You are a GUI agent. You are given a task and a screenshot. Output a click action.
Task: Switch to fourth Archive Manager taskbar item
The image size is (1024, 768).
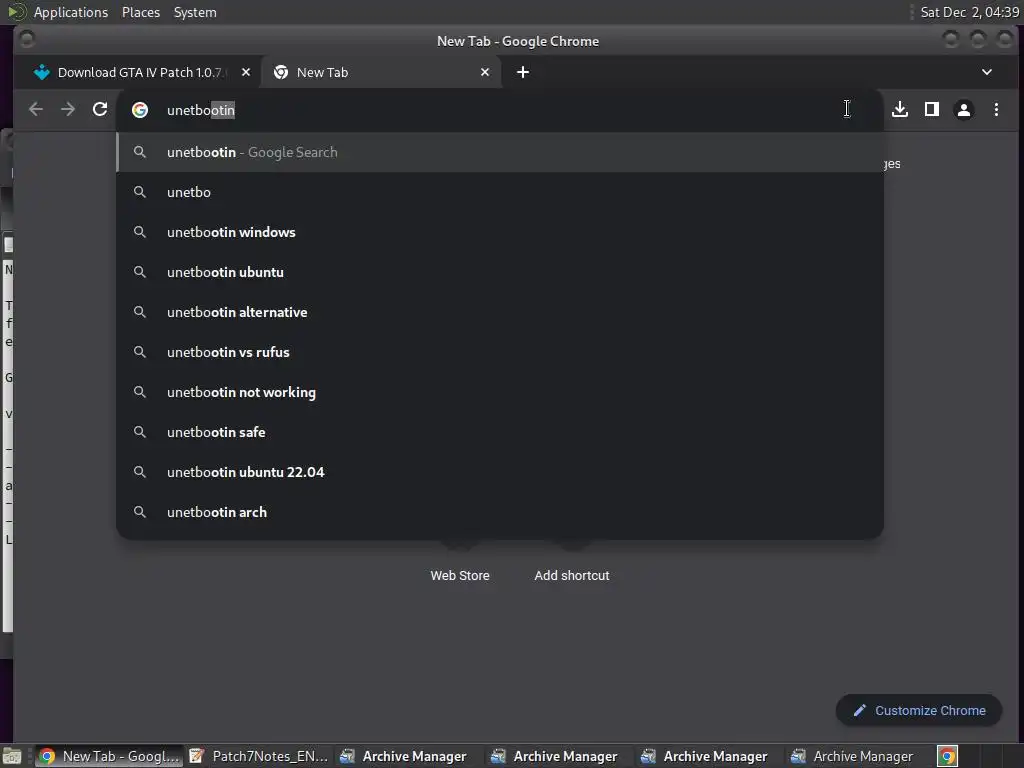852,756
